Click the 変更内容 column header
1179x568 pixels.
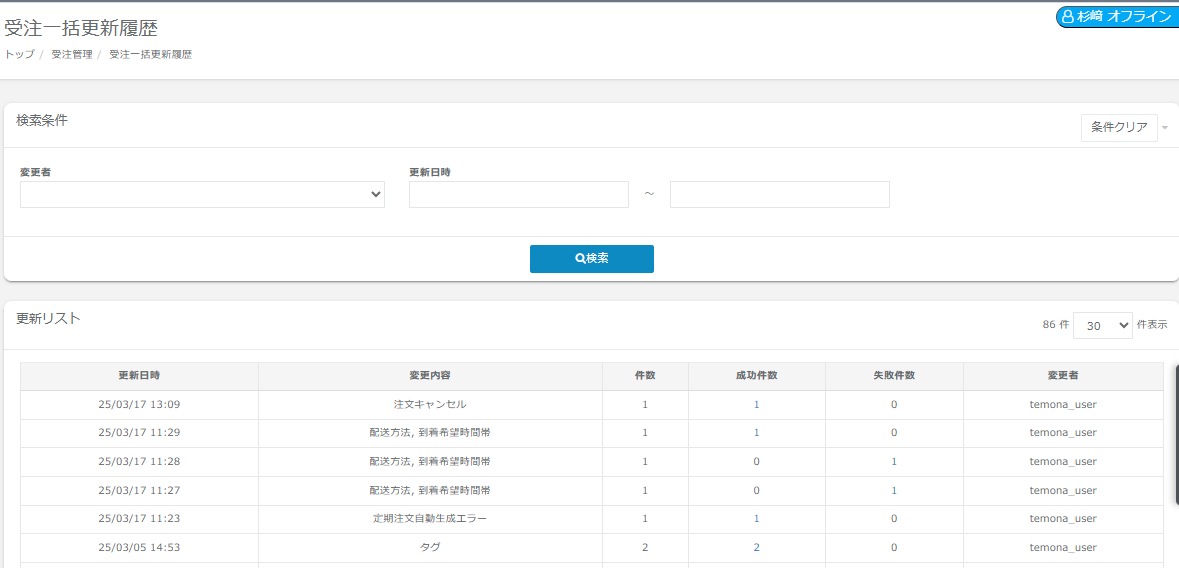430,375
